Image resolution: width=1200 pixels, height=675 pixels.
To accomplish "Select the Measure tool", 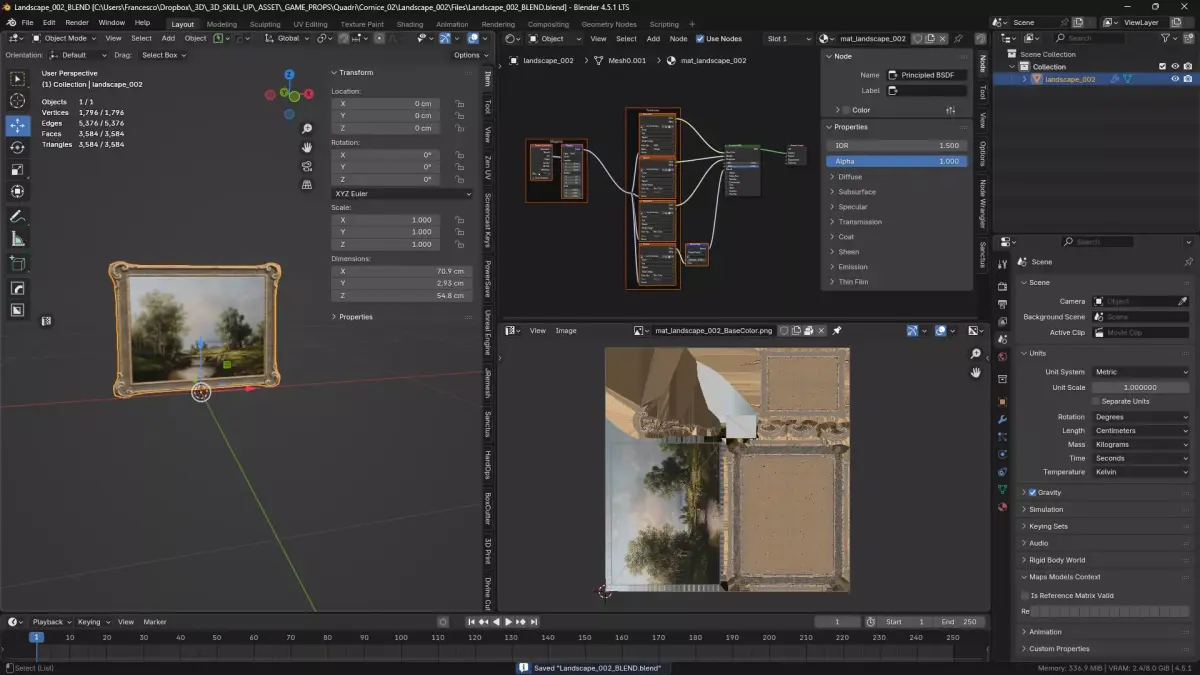I will pos(18,239).
